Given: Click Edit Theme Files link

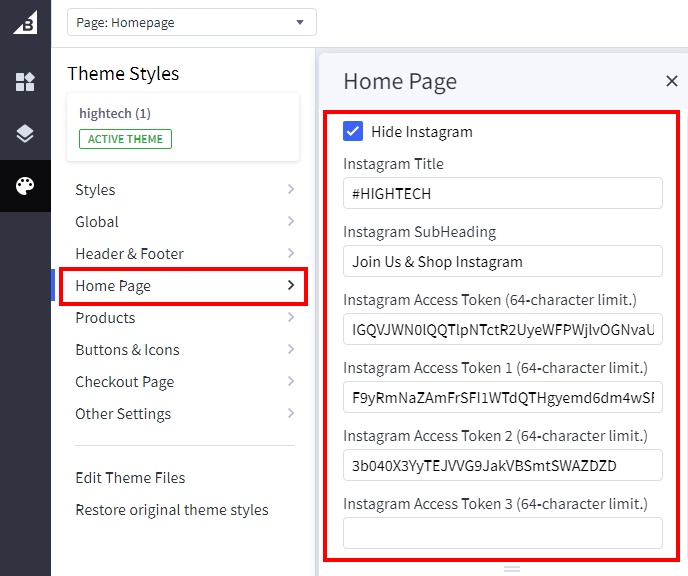Looking at the screenshot, I should [x=130, y=478].
